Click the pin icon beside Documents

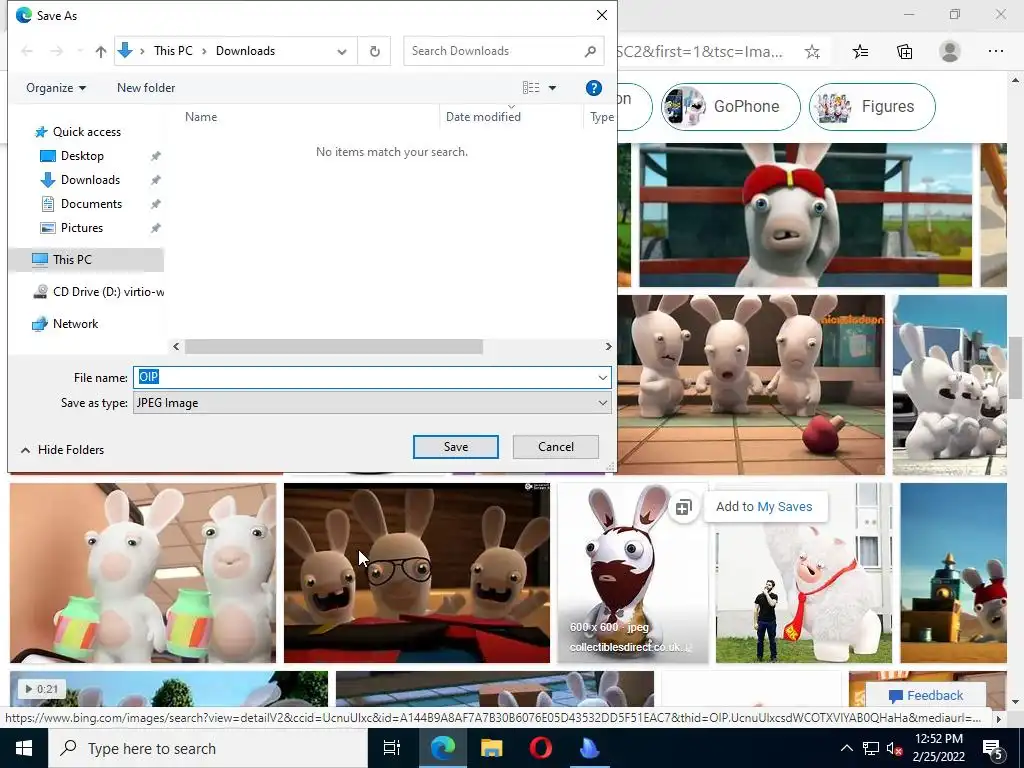pos(155,204)
